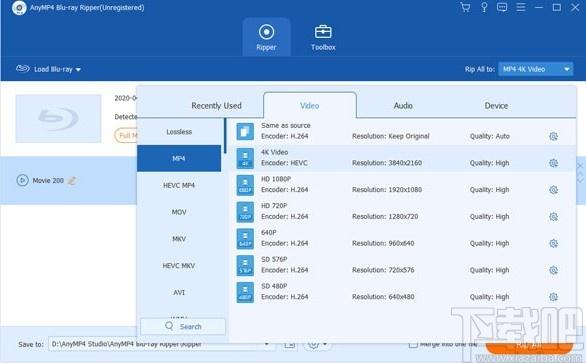Viewport: 586px width, 363px height.
Task: Select the 640P profile icon
Action: coord(245,239)
